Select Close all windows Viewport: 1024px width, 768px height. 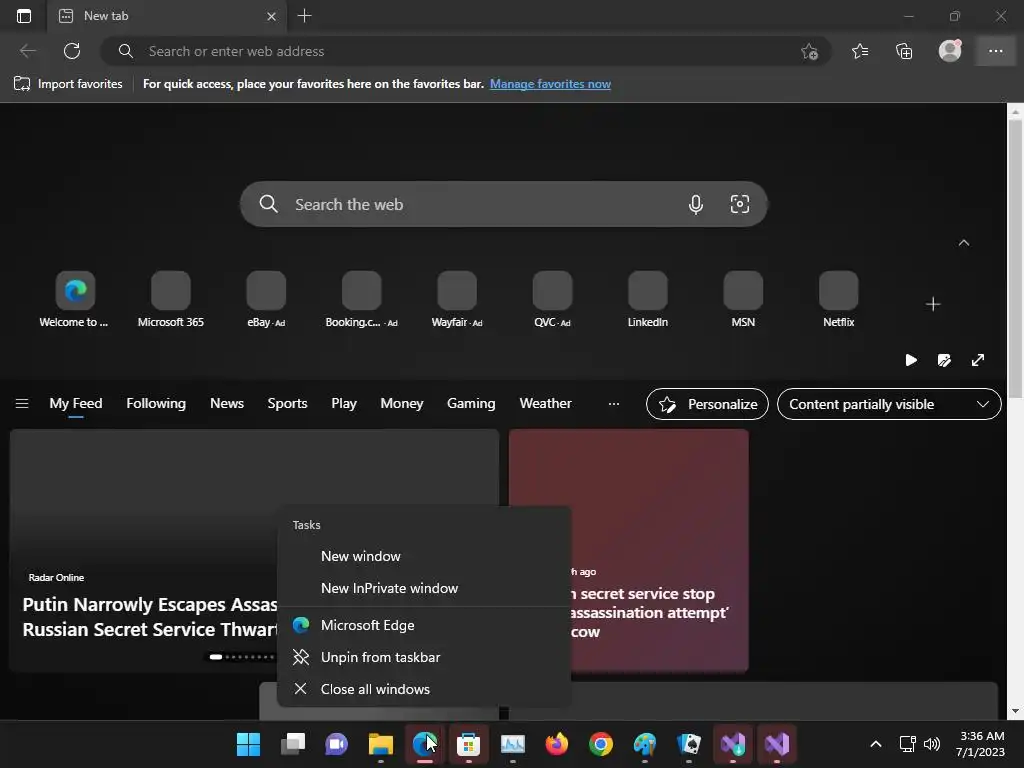coord(424,689)
